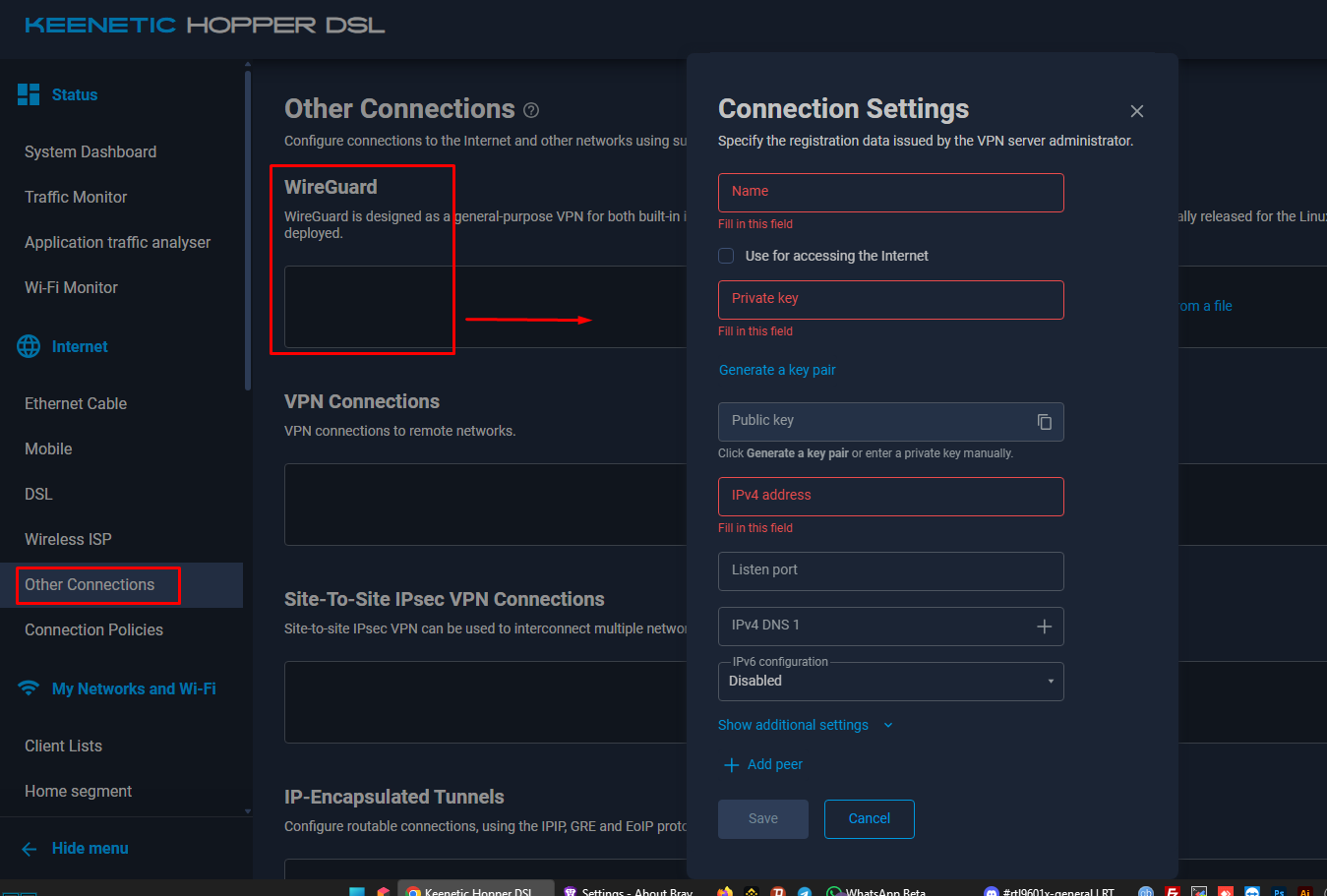This screenshot has height=896, width=1327.
Task: Close the Connection Settings dialog
Action: pyautogui.click(x=1137, y=111)
